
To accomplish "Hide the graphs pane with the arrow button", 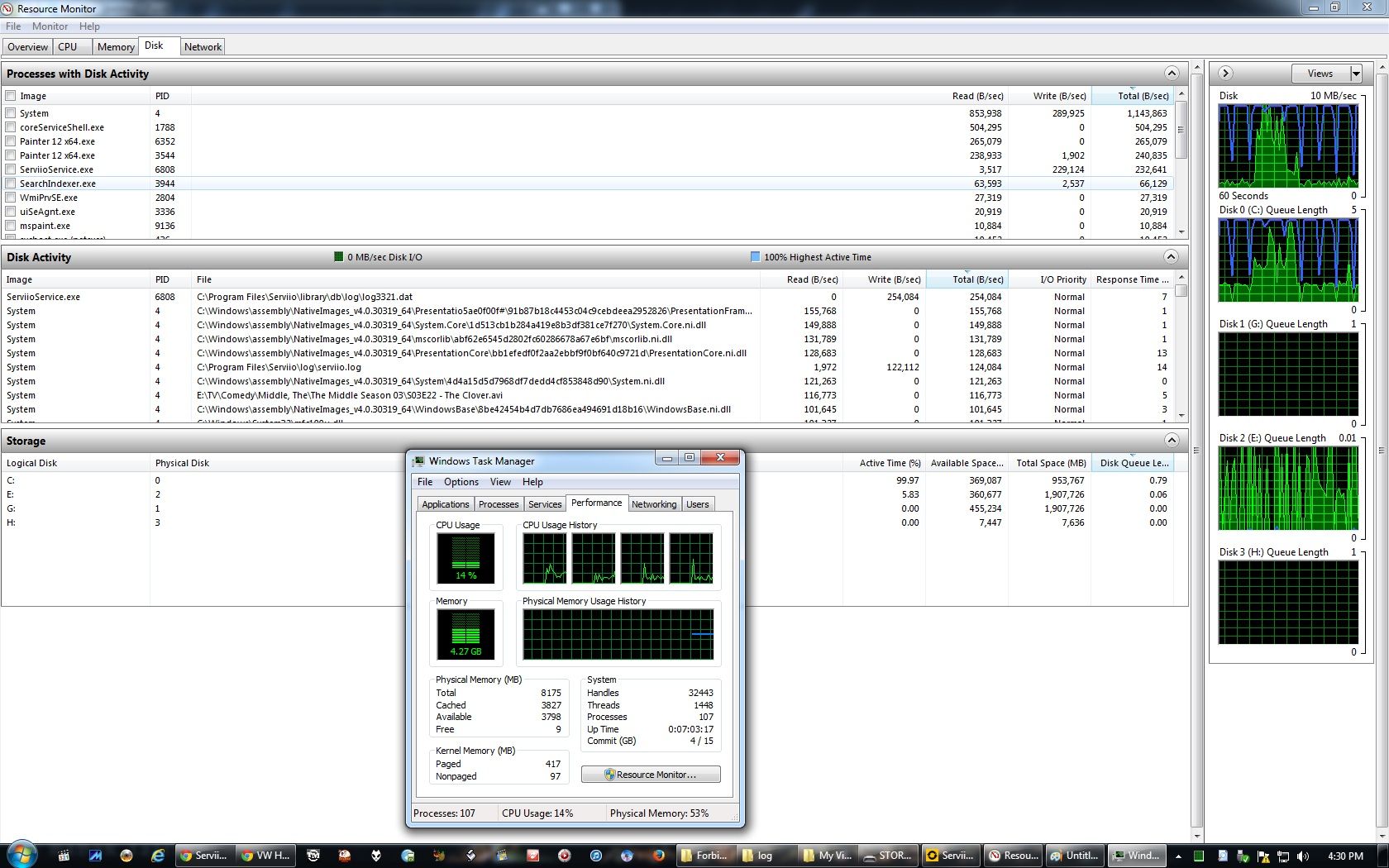I will 1226,74.
